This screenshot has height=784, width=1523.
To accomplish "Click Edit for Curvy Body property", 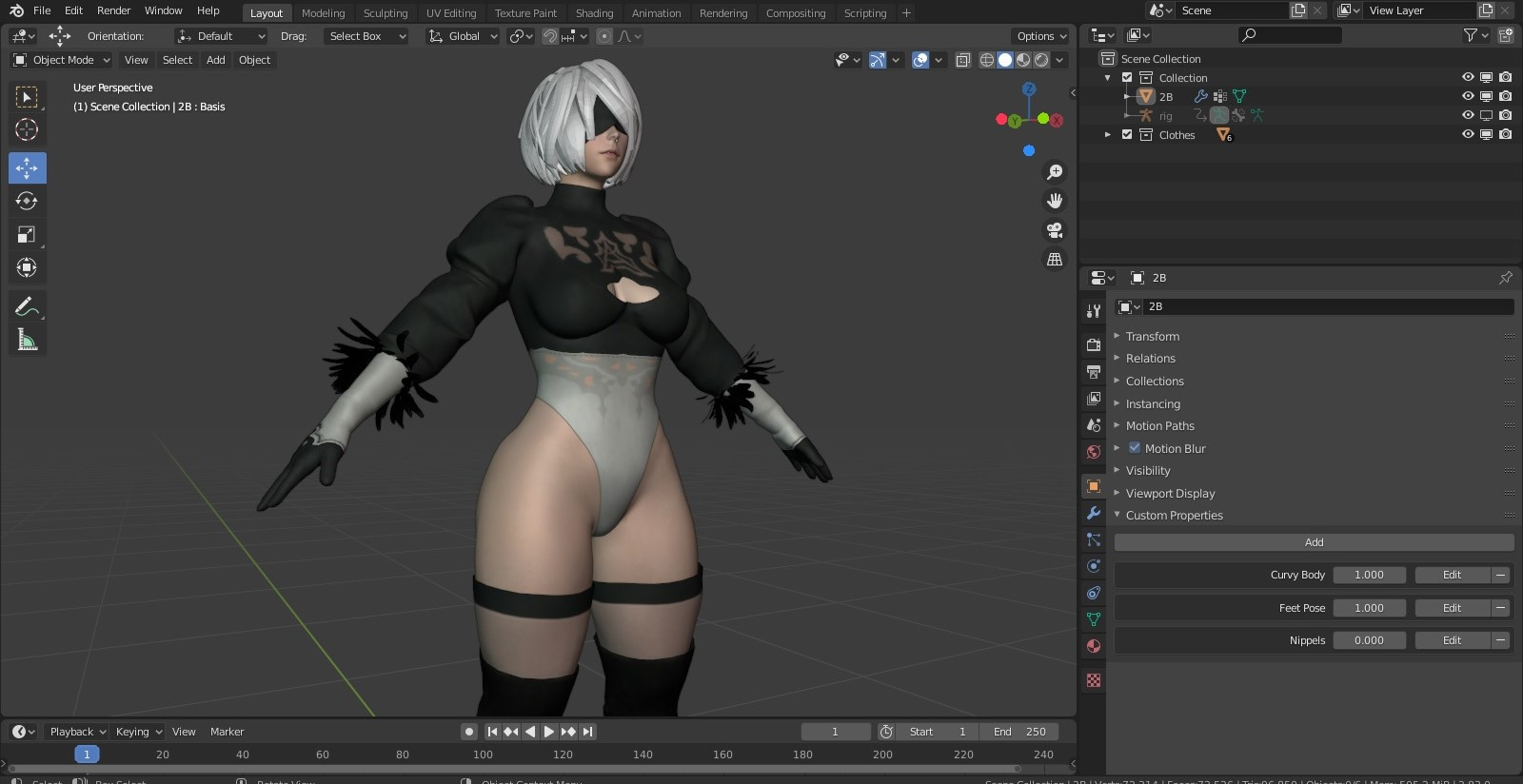I will click(x=1452, y=575).
